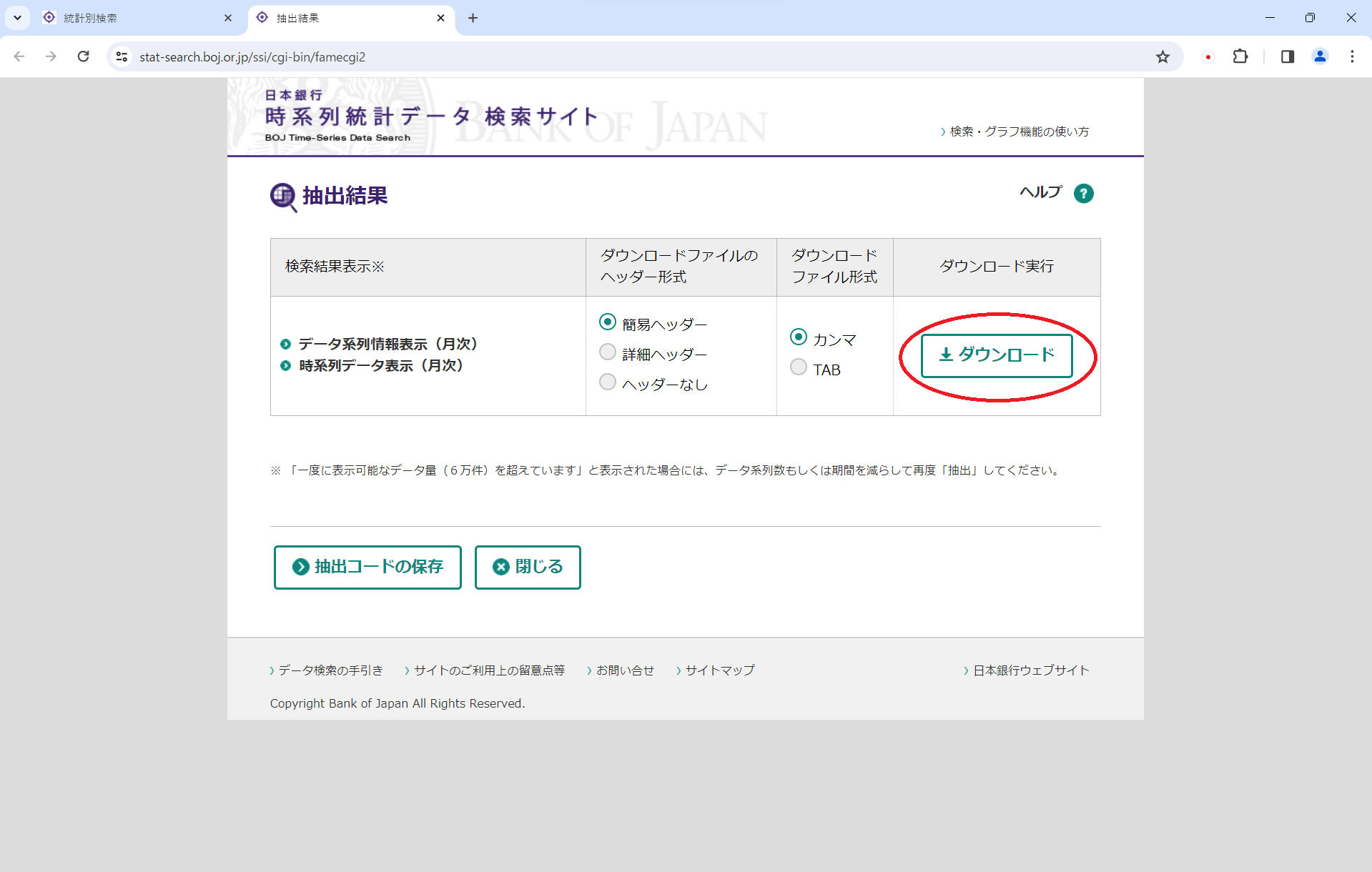Open a new browser tab

(473, 18)
